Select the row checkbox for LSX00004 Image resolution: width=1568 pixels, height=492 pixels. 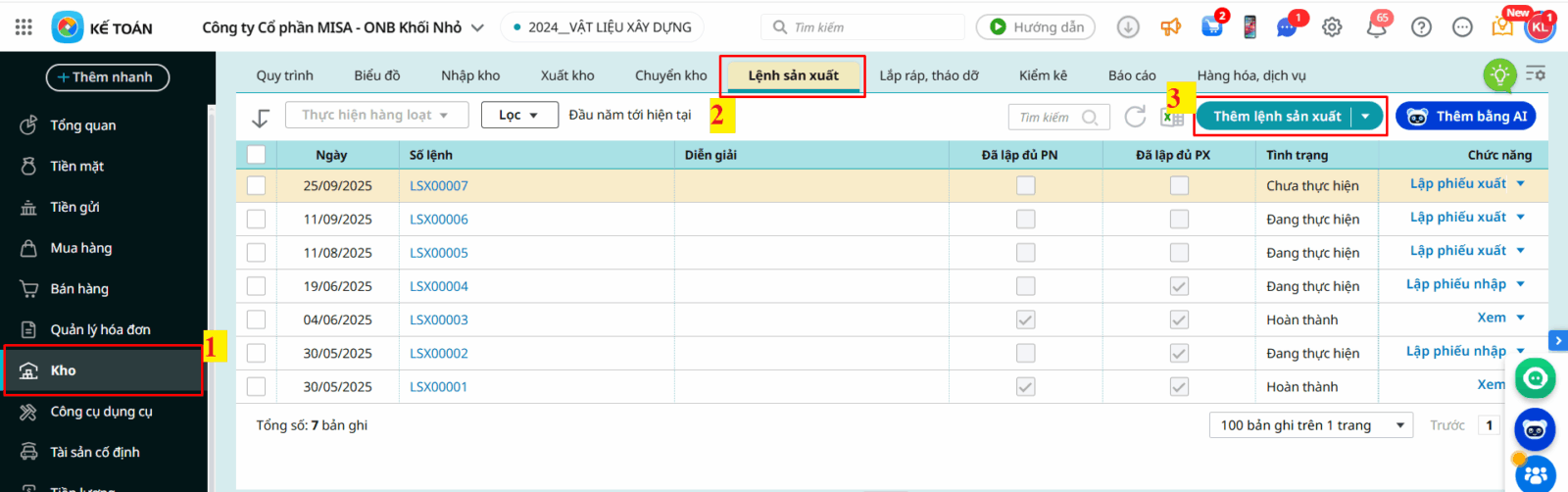tap(257, 286)
